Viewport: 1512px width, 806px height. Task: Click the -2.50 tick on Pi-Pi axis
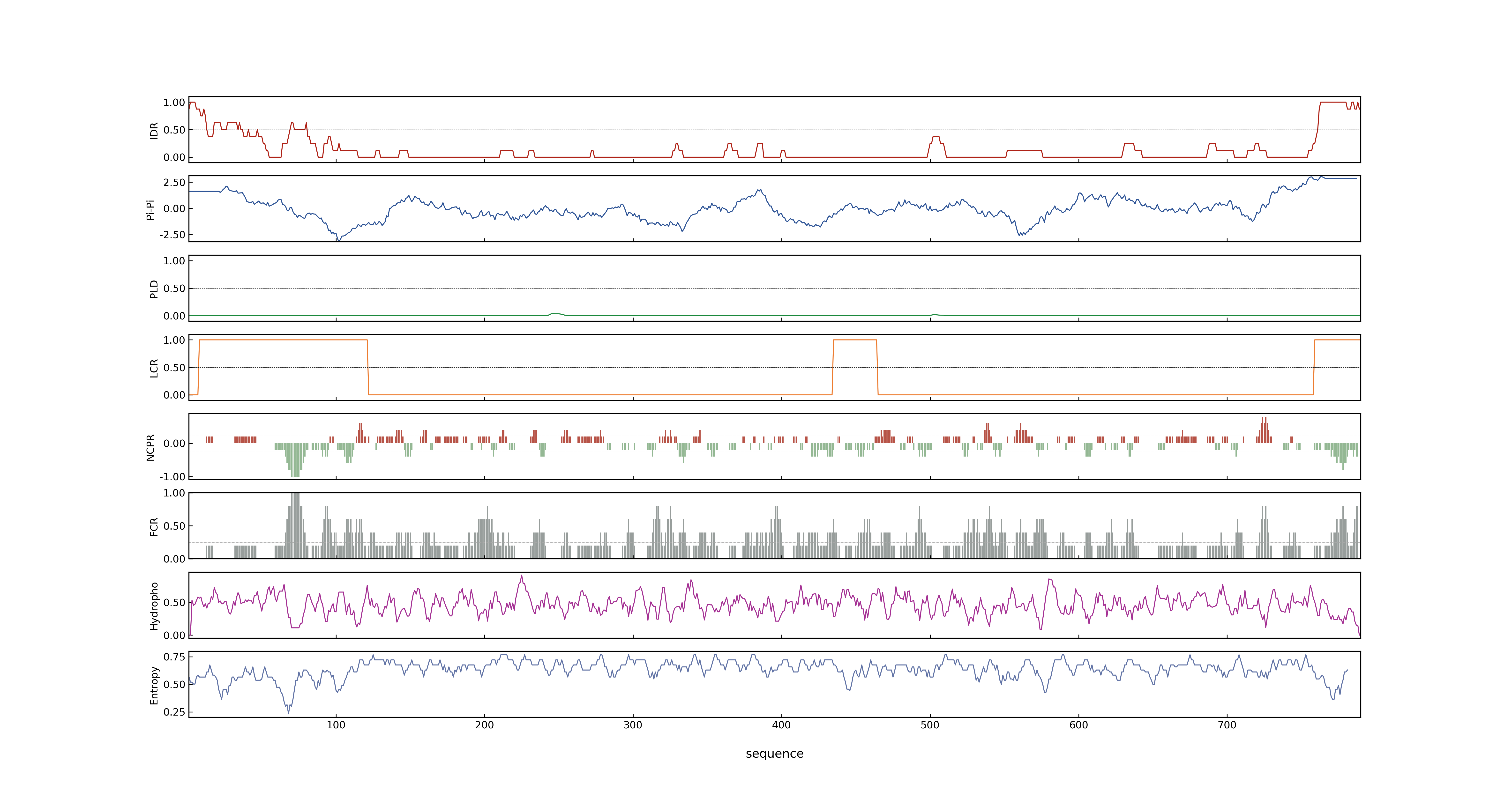pos(172,235)
